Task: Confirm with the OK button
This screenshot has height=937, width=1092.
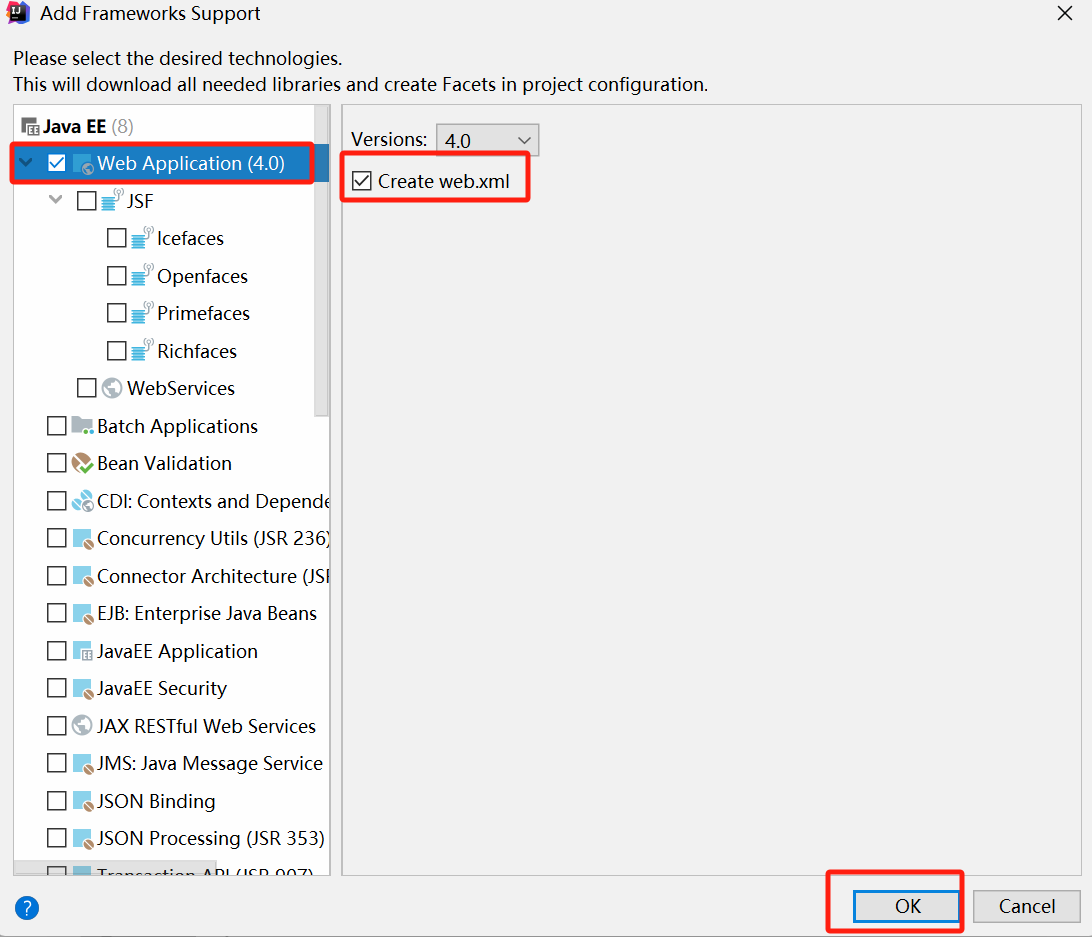Action: pyautogui.click(x=906, y=906)
